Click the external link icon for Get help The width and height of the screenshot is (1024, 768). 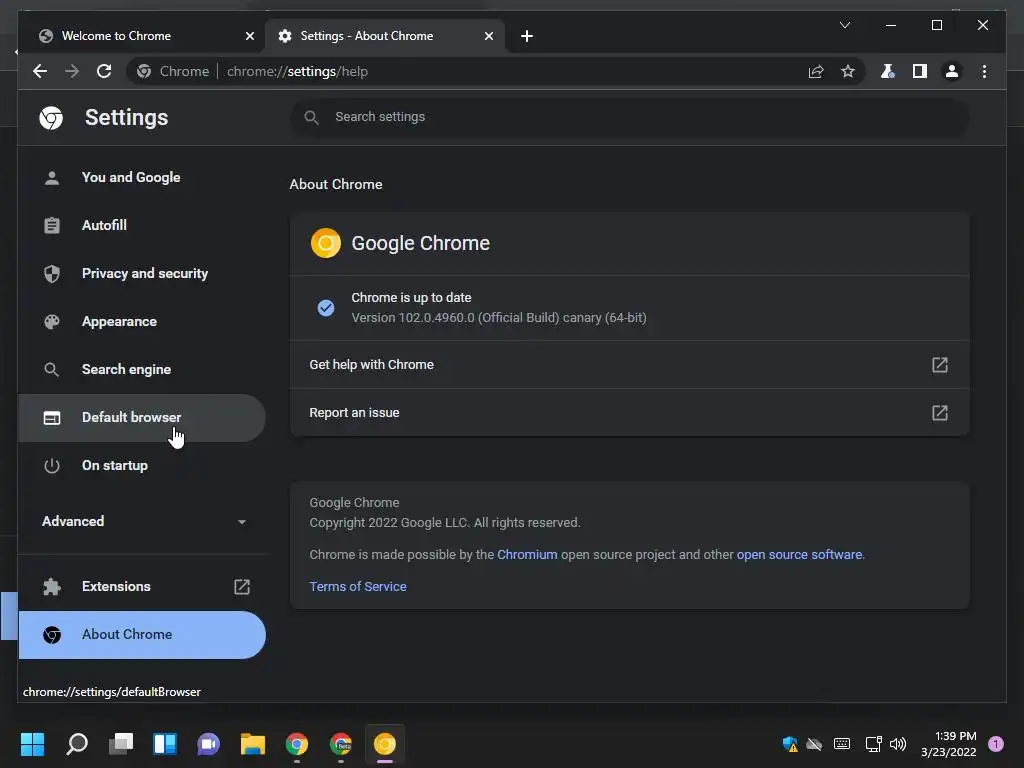(939, 364)
